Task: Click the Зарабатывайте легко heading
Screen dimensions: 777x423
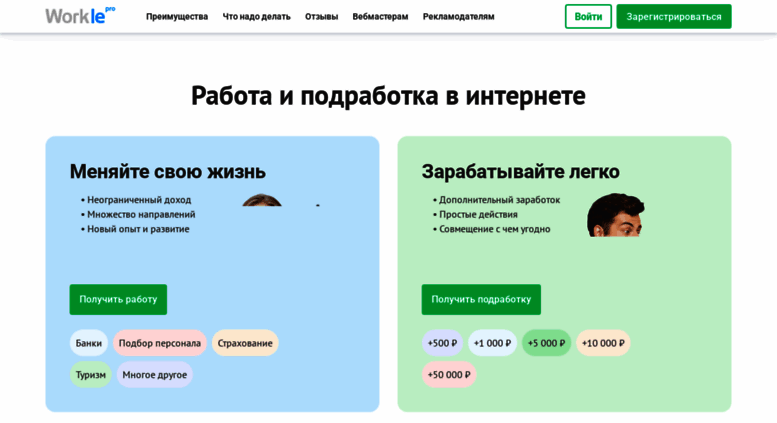Action: point(520,171)
